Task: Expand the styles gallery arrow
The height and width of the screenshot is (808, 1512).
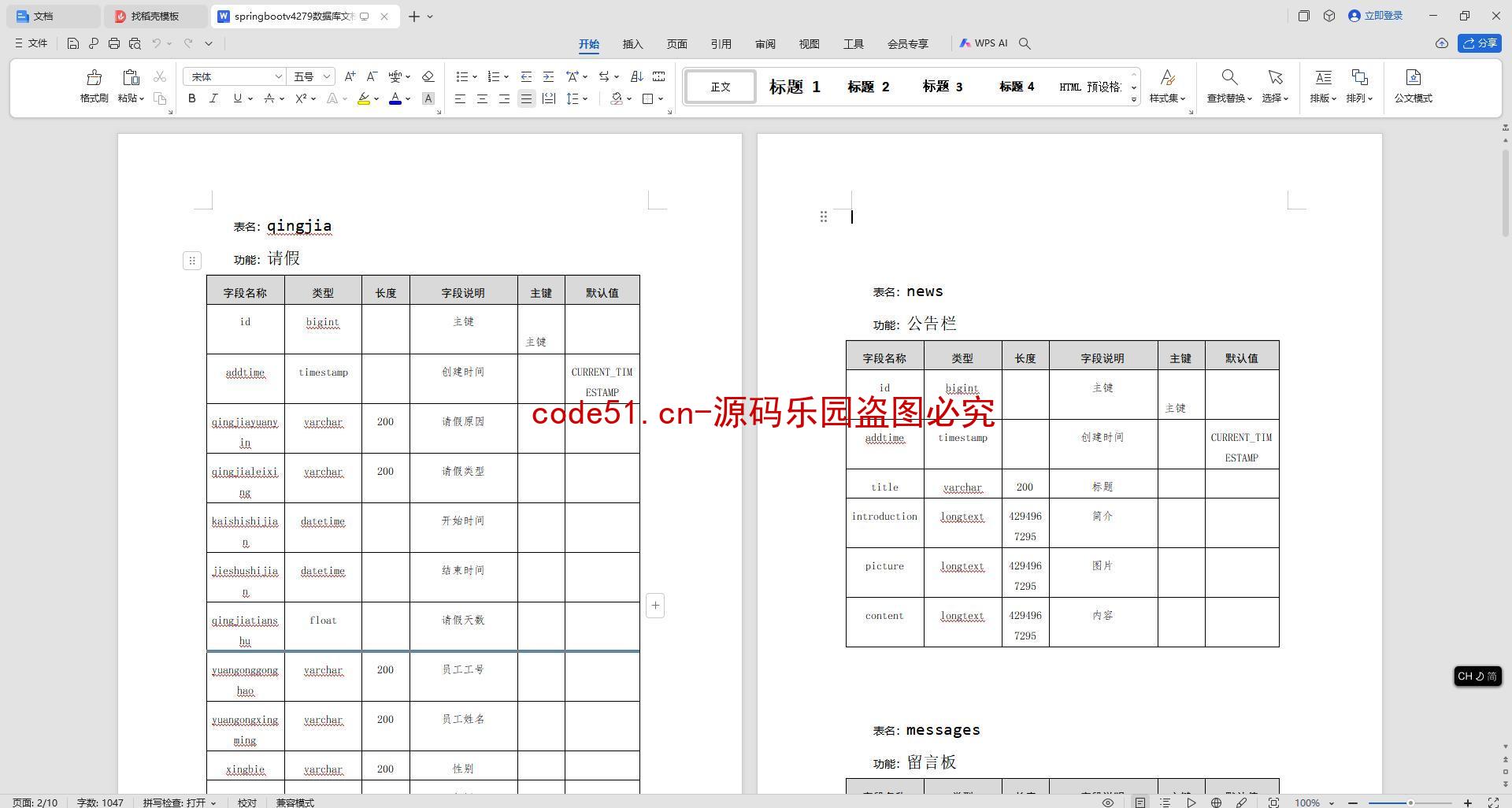Action: pyautogui.click(x=1134, y=99)
